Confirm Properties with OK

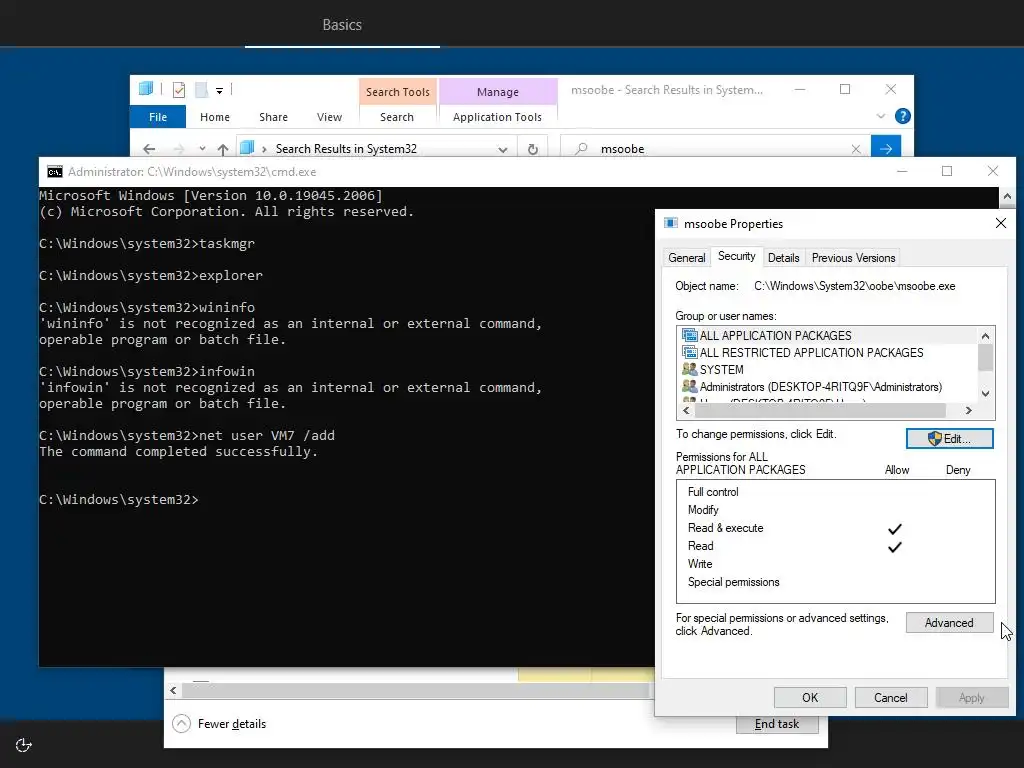pyautogui.click(x=810, y=697)
